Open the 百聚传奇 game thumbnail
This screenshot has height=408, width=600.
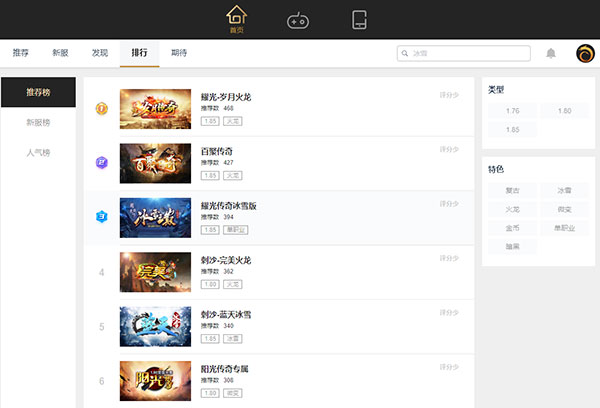click(x=155, y=163)
